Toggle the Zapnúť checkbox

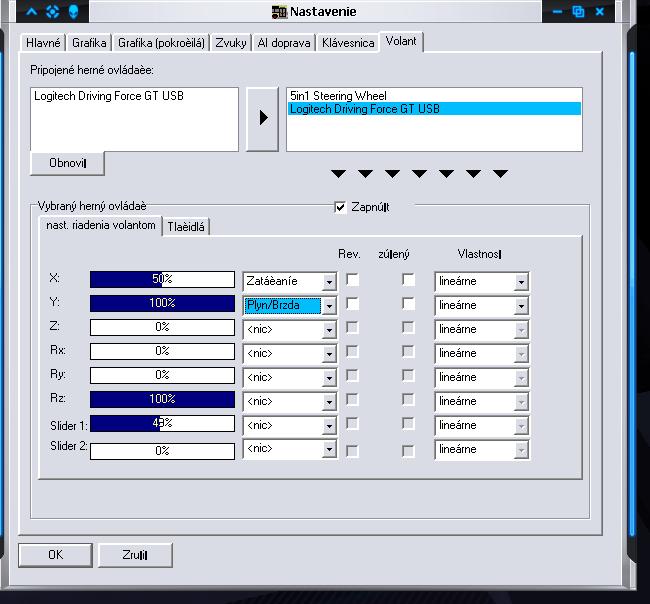point(340,207)
